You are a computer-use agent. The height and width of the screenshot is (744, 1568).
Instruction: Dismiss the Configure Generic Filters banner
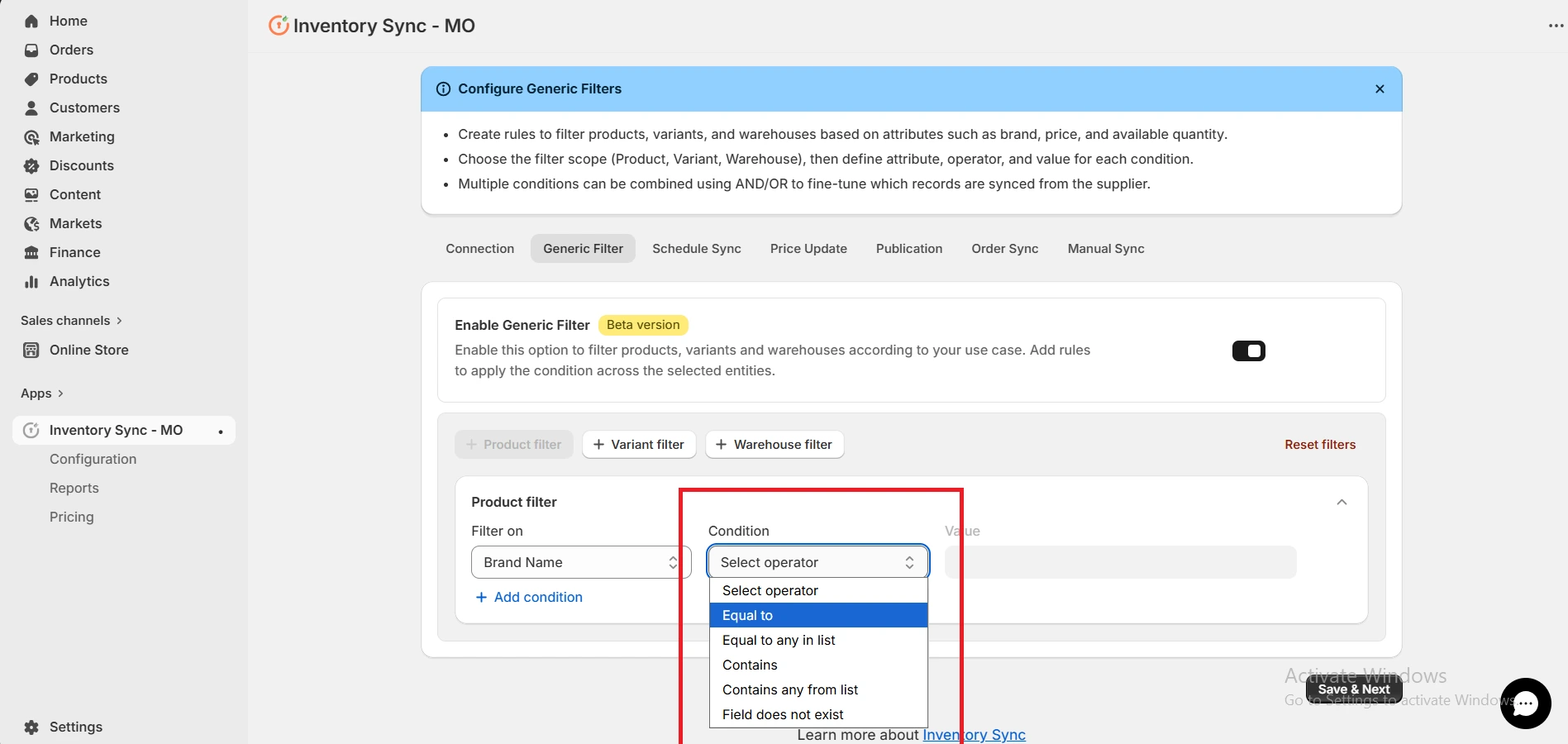point(1380,88)
